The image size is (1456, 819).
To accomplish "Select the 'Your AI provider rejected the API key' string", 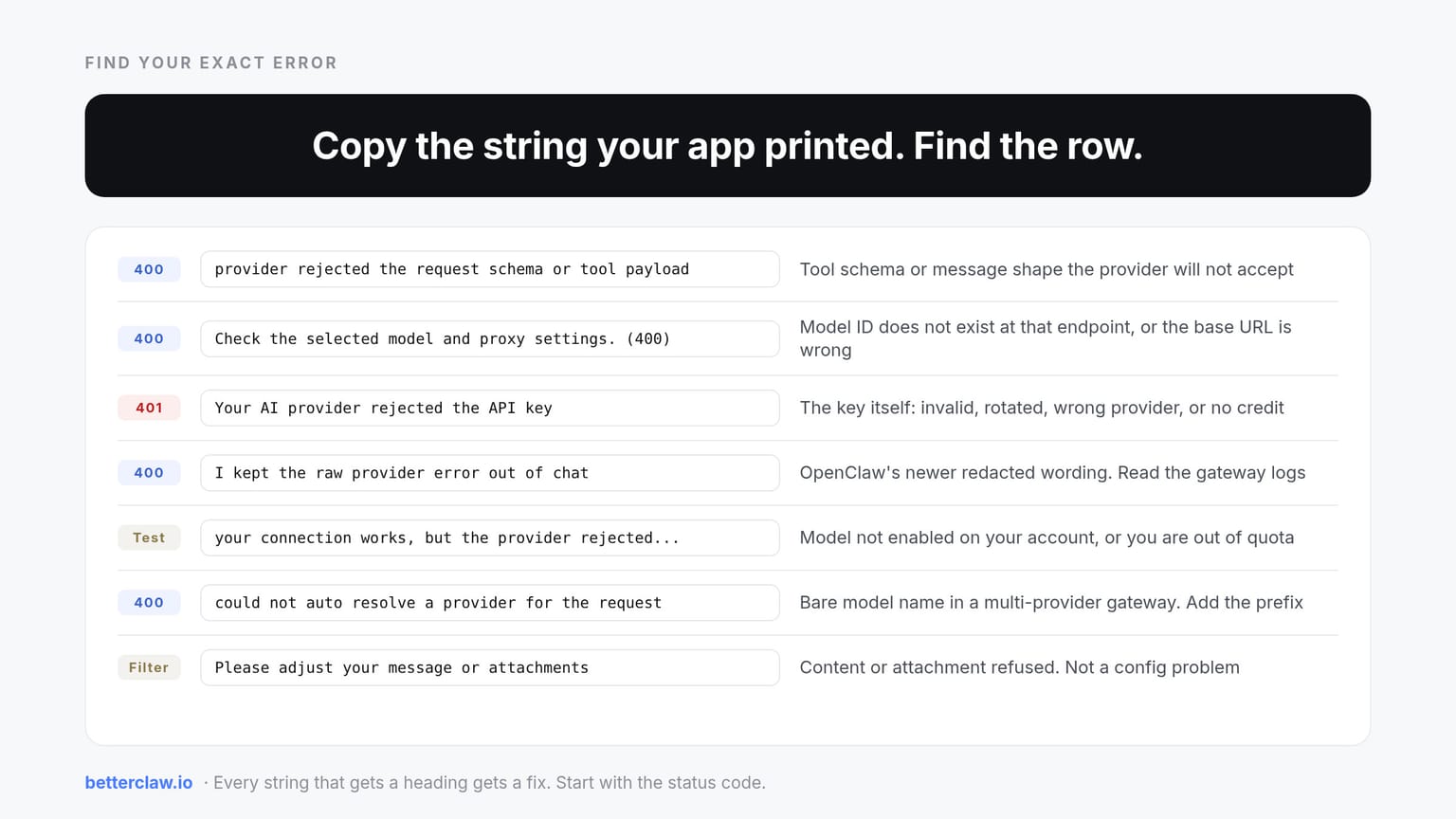I will (x=490, y=408).
